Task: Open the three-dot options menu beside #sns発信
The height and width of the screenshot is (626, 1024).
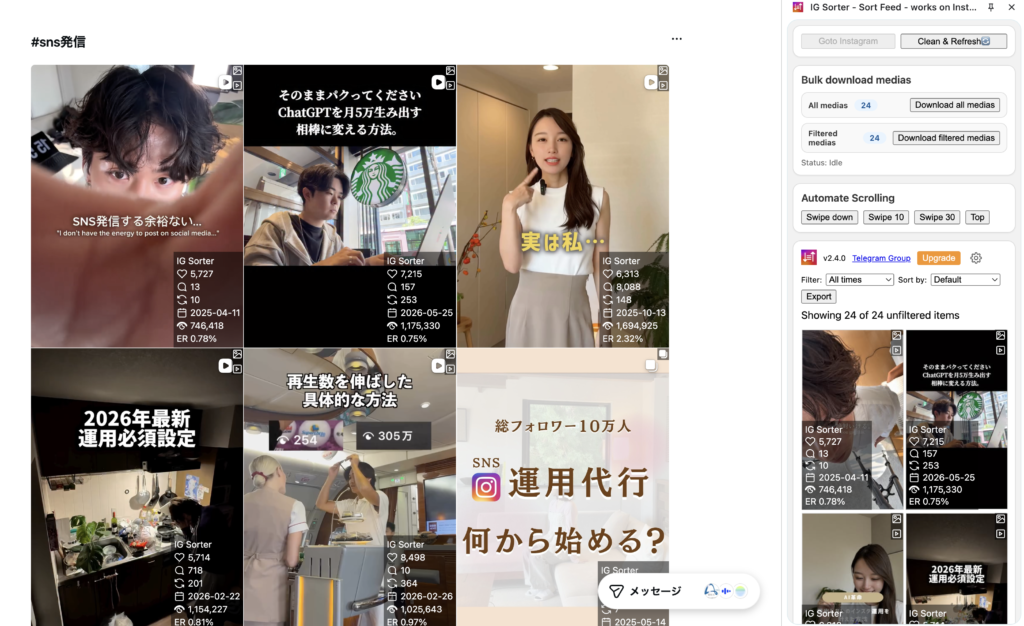Action: click(677, 39)
